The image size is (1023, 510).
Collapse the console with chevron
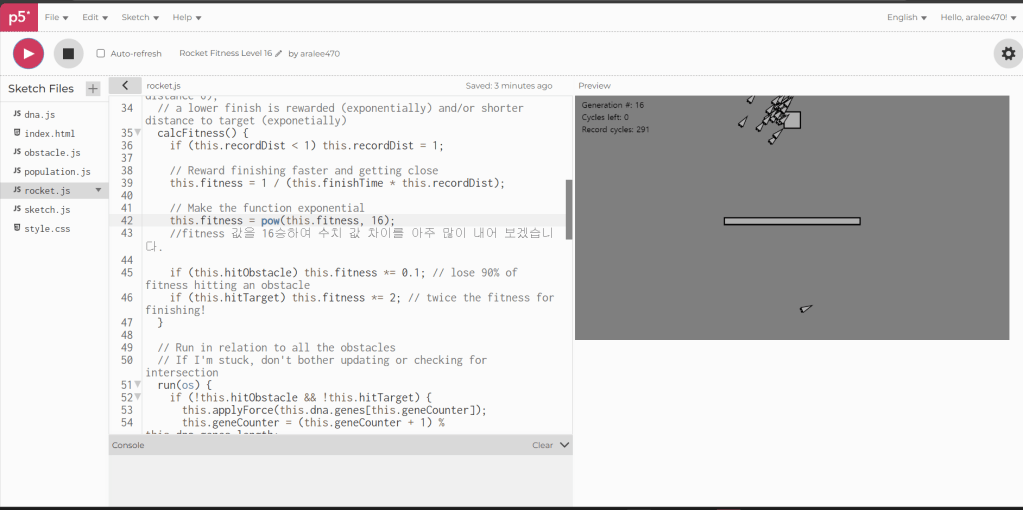[x=564, y=445]
